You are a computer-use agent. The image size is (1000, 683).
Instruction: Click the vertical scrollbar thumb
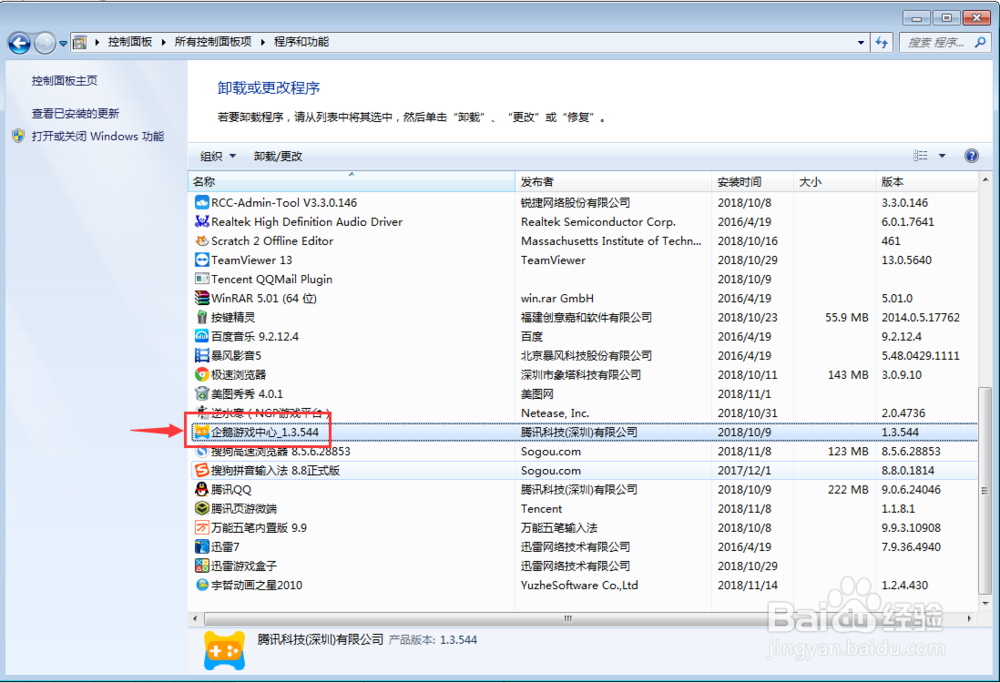[985, 490]
